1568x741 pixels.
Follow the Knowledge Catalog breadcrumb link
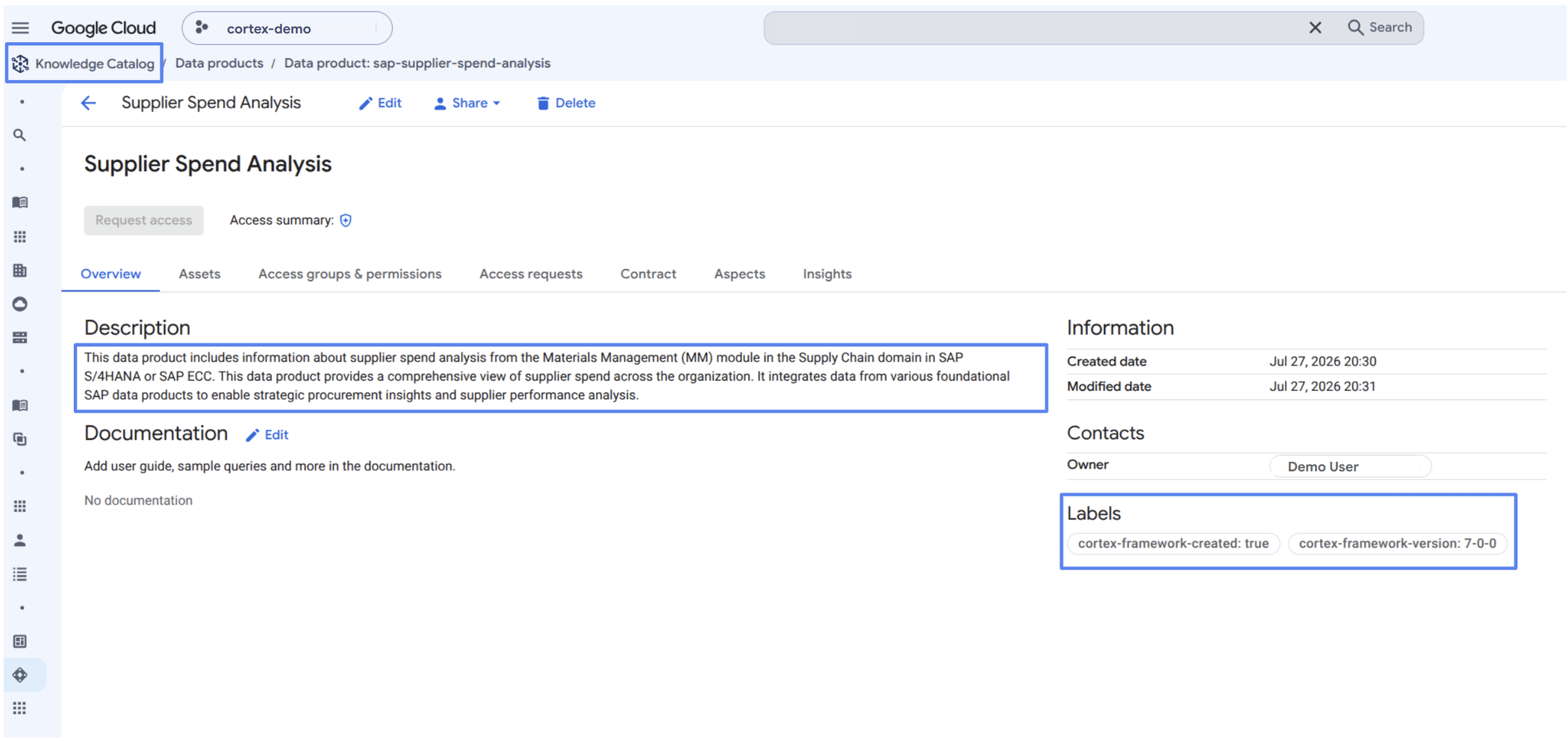pyautogui.click(x=95, y=63)
